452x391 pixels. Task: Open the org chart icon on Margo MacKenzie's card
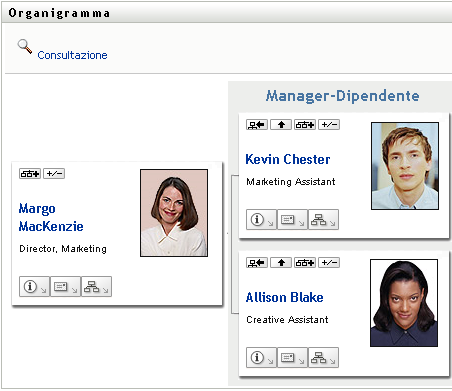pos(96,286)
